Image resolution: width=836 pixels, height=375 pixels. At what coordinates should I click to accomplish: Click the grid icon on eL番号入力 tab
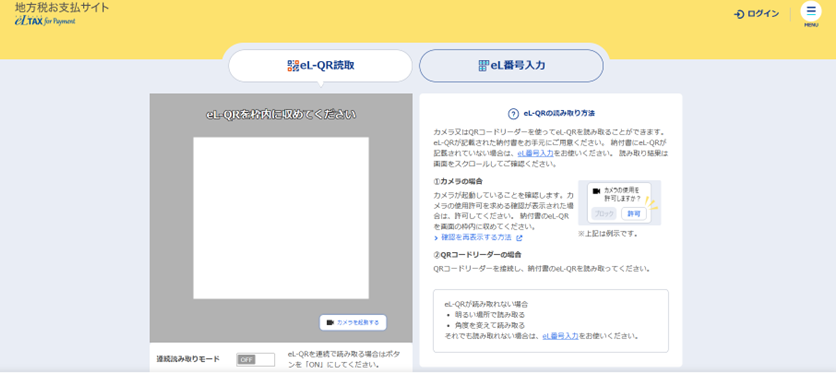[x=483, y=66]
